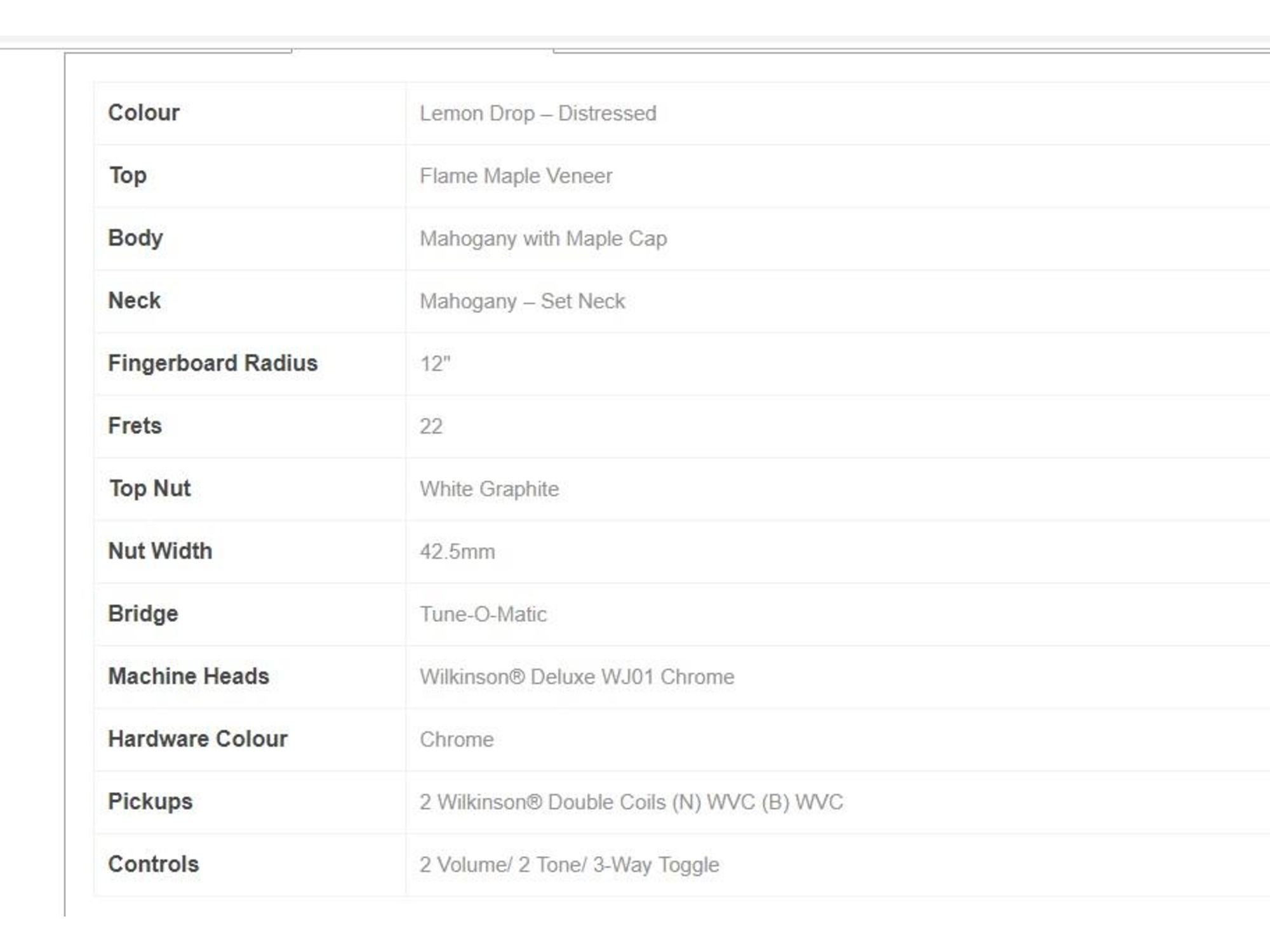Select the 22 frets value
Screen dimensions: 1270x952
(431, 426)
